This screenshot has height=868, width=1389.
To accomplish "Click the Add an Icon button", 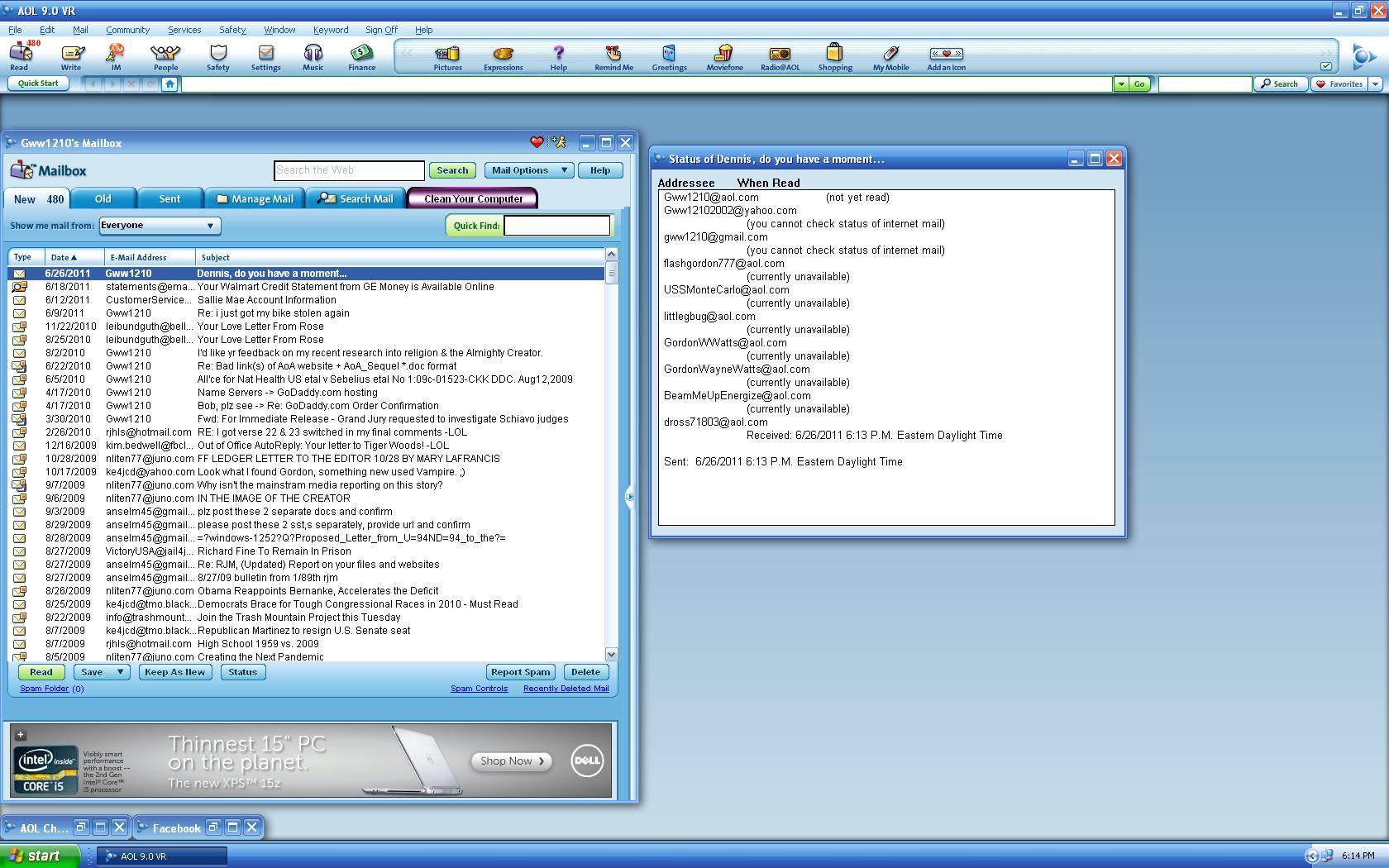I will (946, 58).
